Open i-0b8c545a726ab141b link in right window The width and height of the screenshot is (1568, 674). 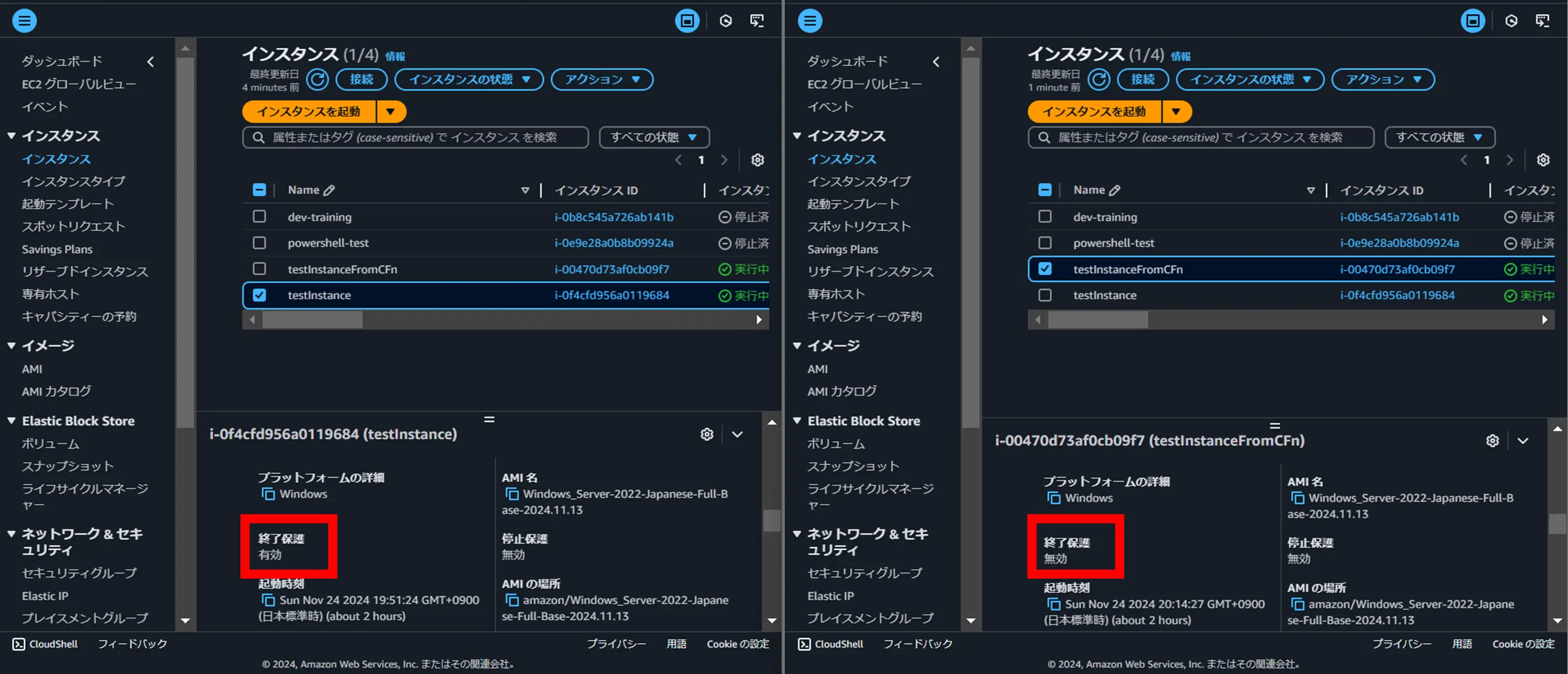pos(1399,217)
